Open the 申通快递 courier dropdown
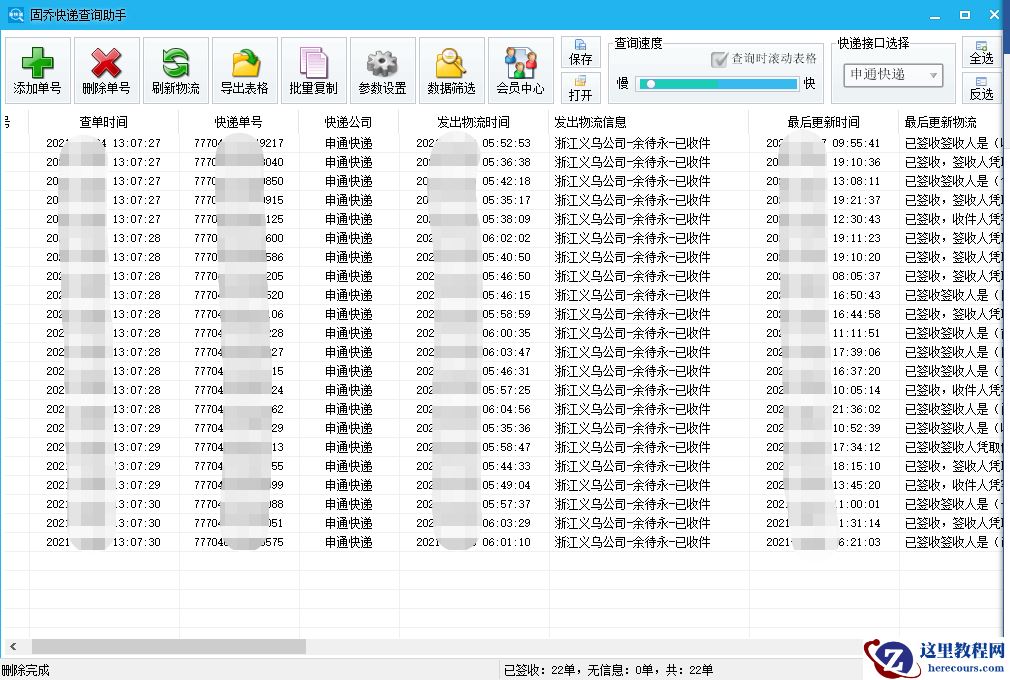Image resolution: width=1010 pixels, height=680 pixels. 891,75
